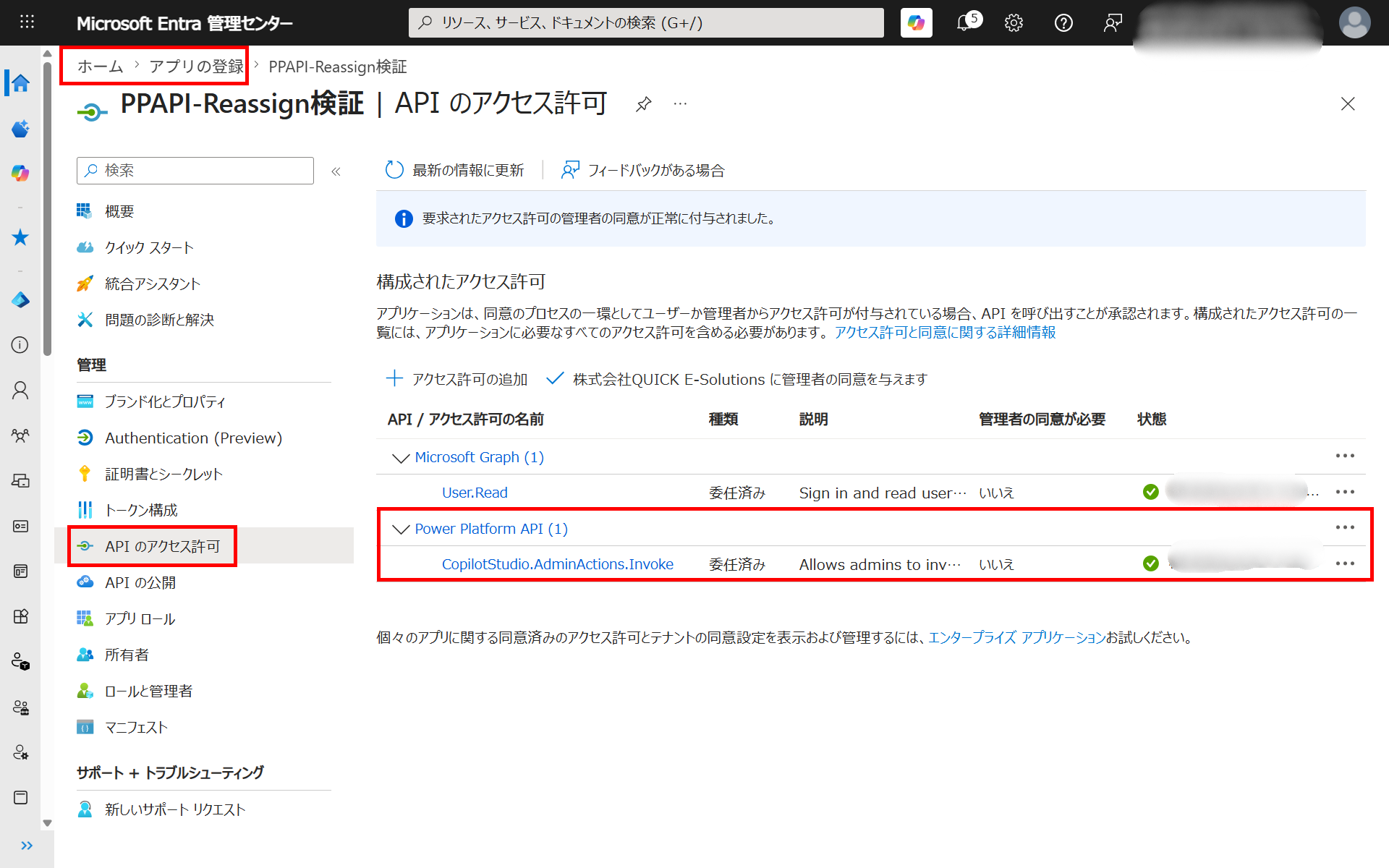Click the Home icon in left rail

tap(20, 83)
